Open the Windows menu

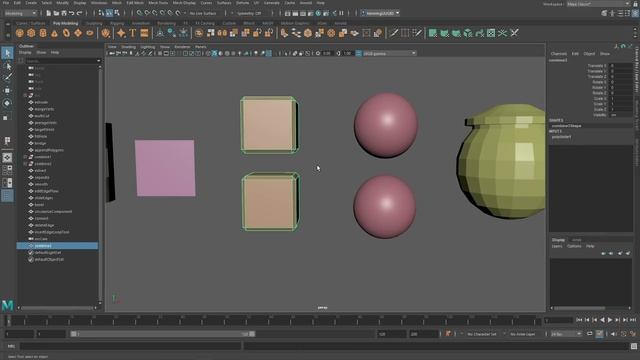click(x=99, y=3)
